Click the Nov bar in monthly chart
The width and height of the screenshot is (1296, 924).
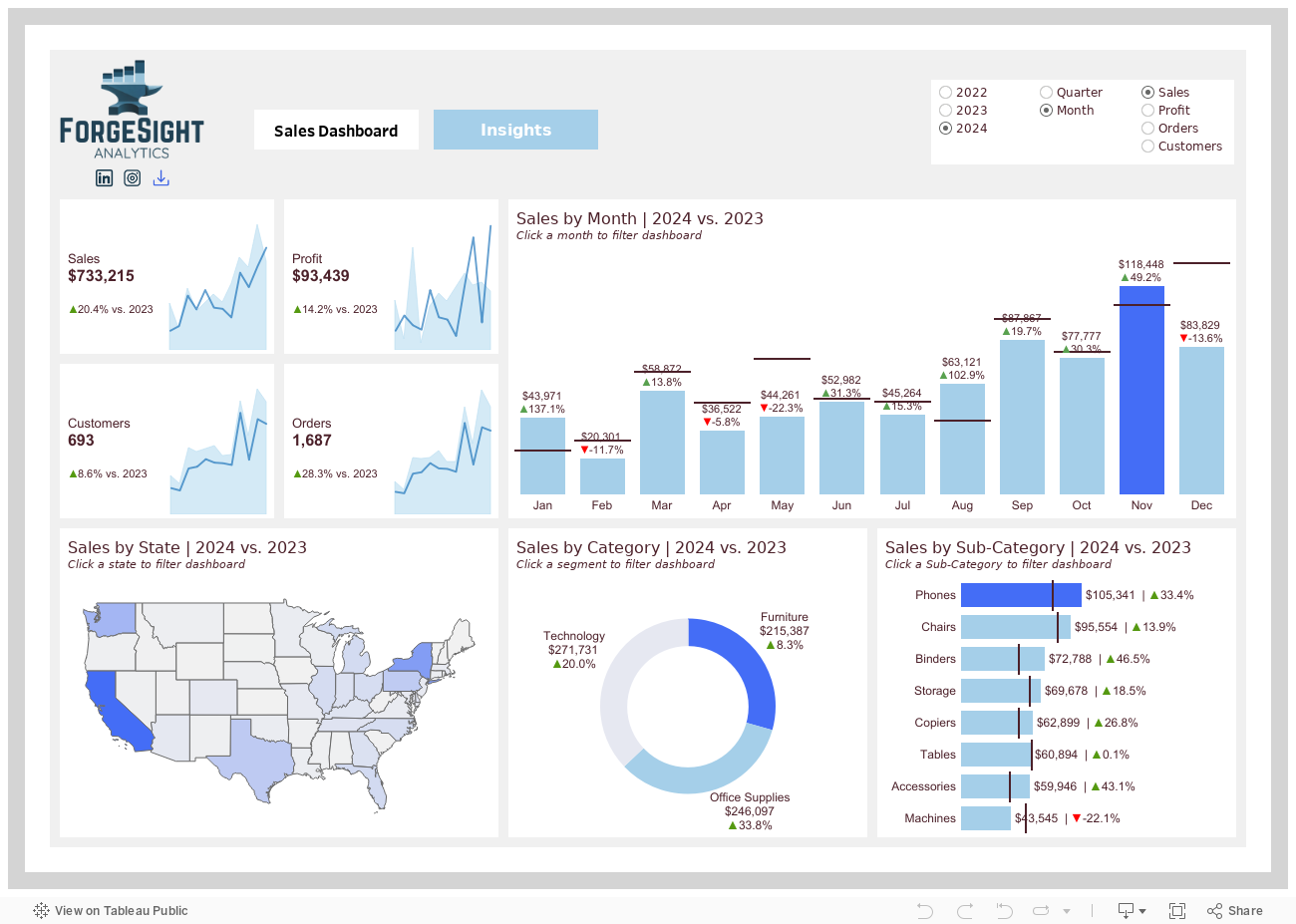1141,390
